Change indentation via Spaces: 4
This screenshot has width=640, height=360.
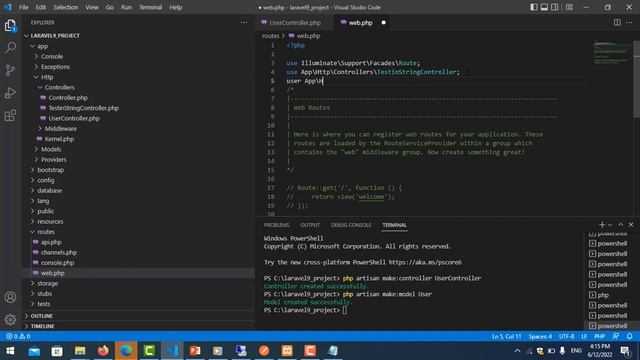(x=540, y=336)
